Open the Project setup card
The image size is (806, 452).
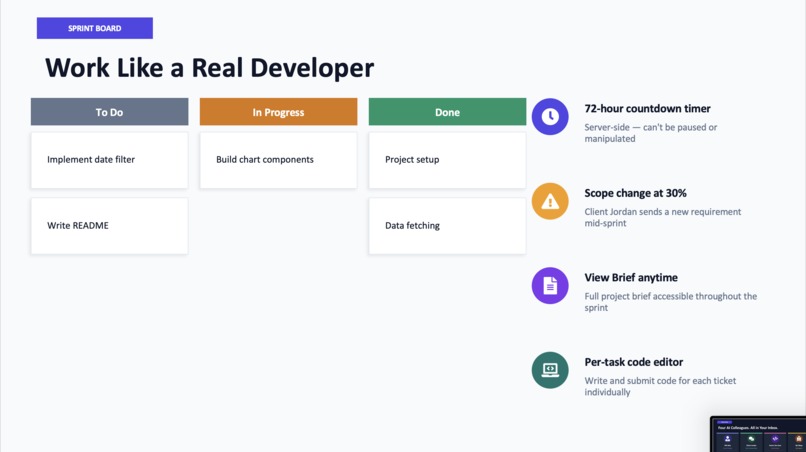point(447,160)
